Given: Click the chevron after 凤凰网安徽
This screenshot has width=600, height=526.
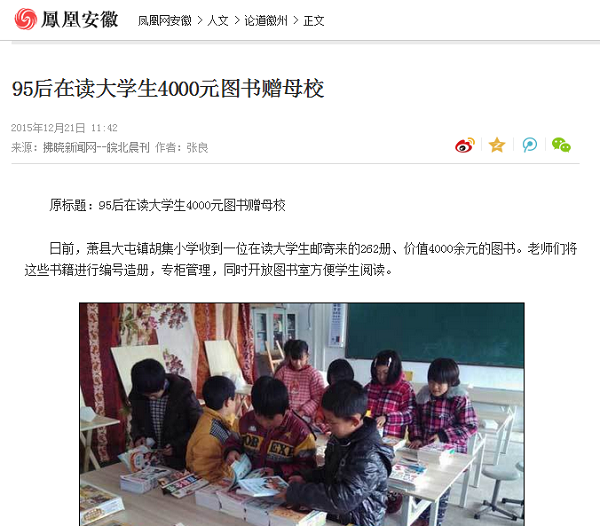Looking at the screenshot, I should [200, 21].
